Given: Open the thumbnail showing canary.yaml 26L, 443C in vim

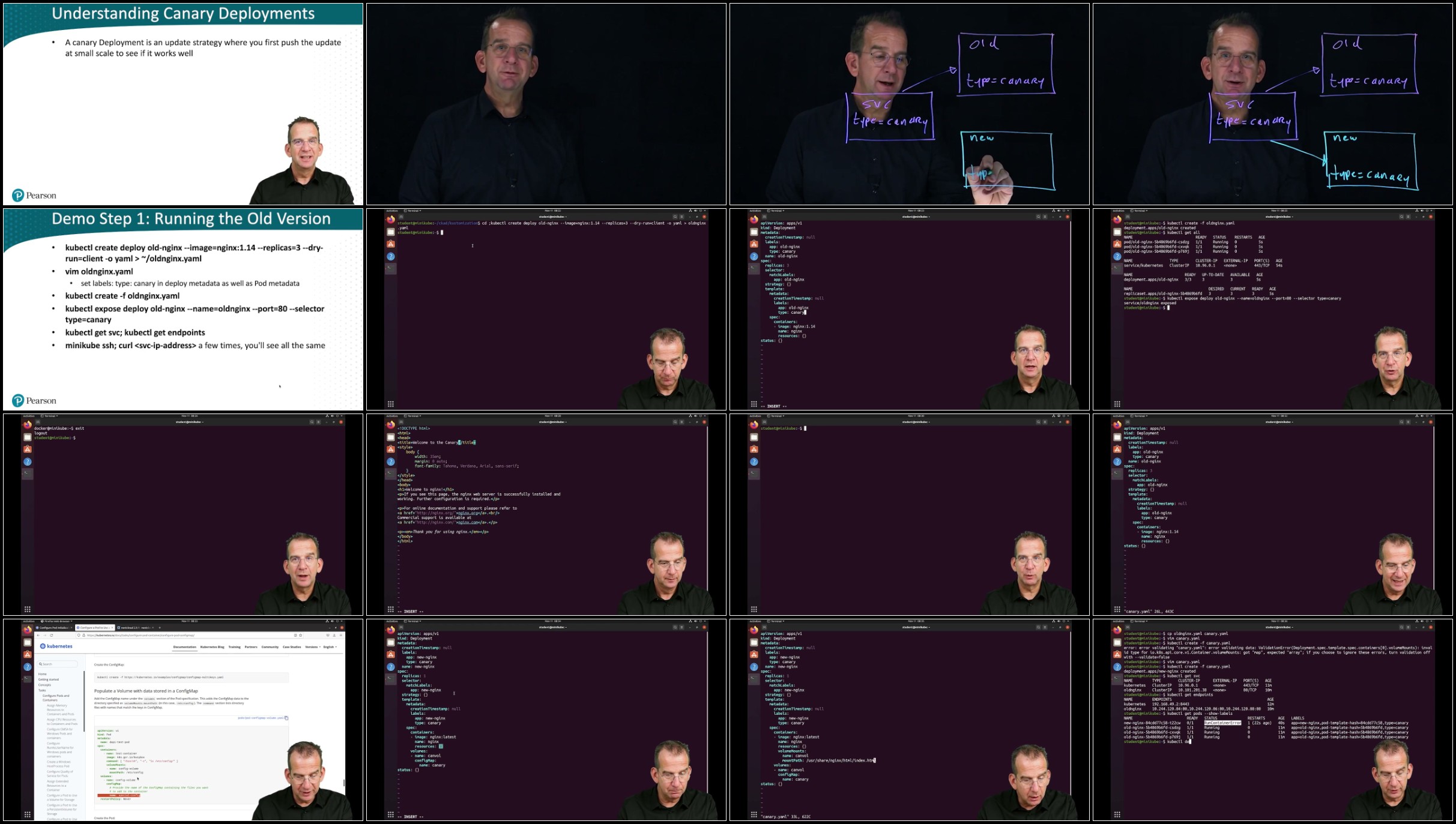Looking at the screenshot, I should tap(1273, 514).
